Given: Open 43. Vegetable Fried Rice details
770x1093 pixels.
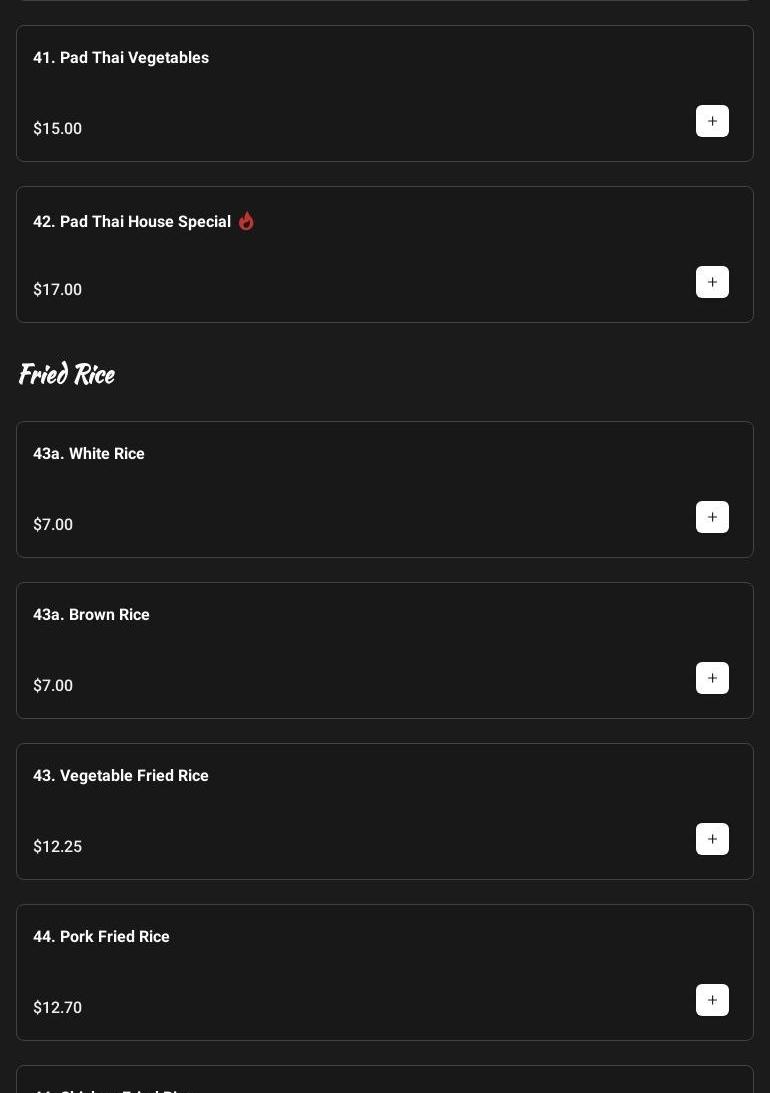Looking at the screenshot, I should click(x=121, y=776).
